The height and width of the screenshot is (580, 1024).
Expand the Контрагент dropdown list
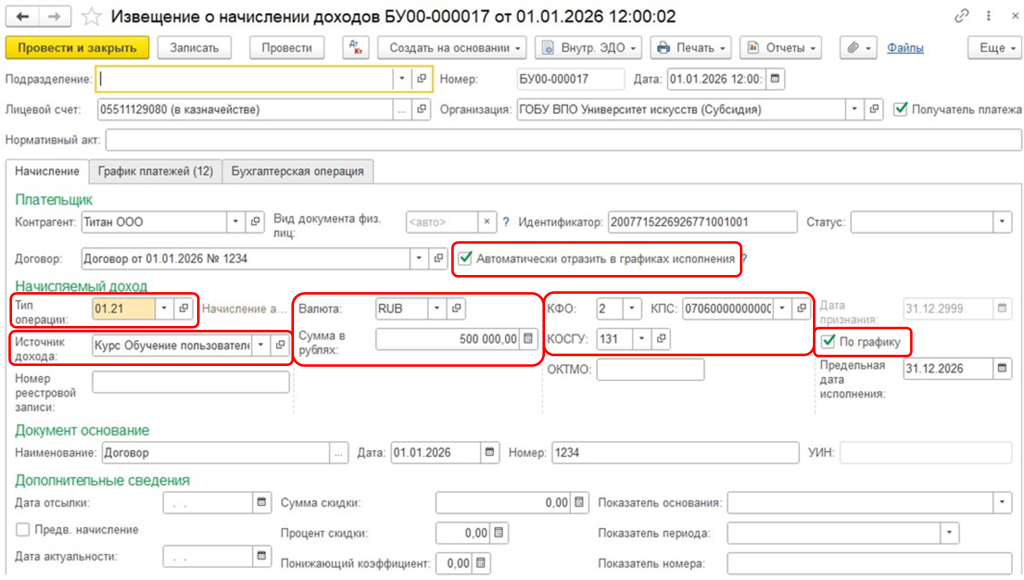pyautogui.click(x=236, y=222)
